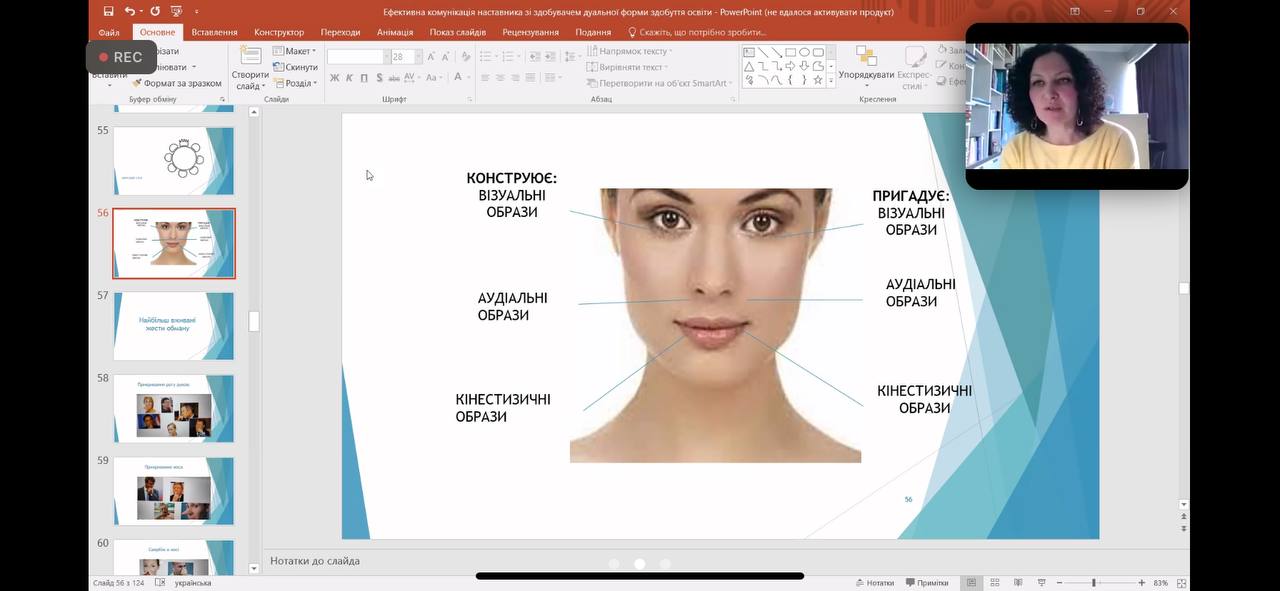1280x591 pixels.
Task: Click the Undo arrow icon
Action: point(131,12)
